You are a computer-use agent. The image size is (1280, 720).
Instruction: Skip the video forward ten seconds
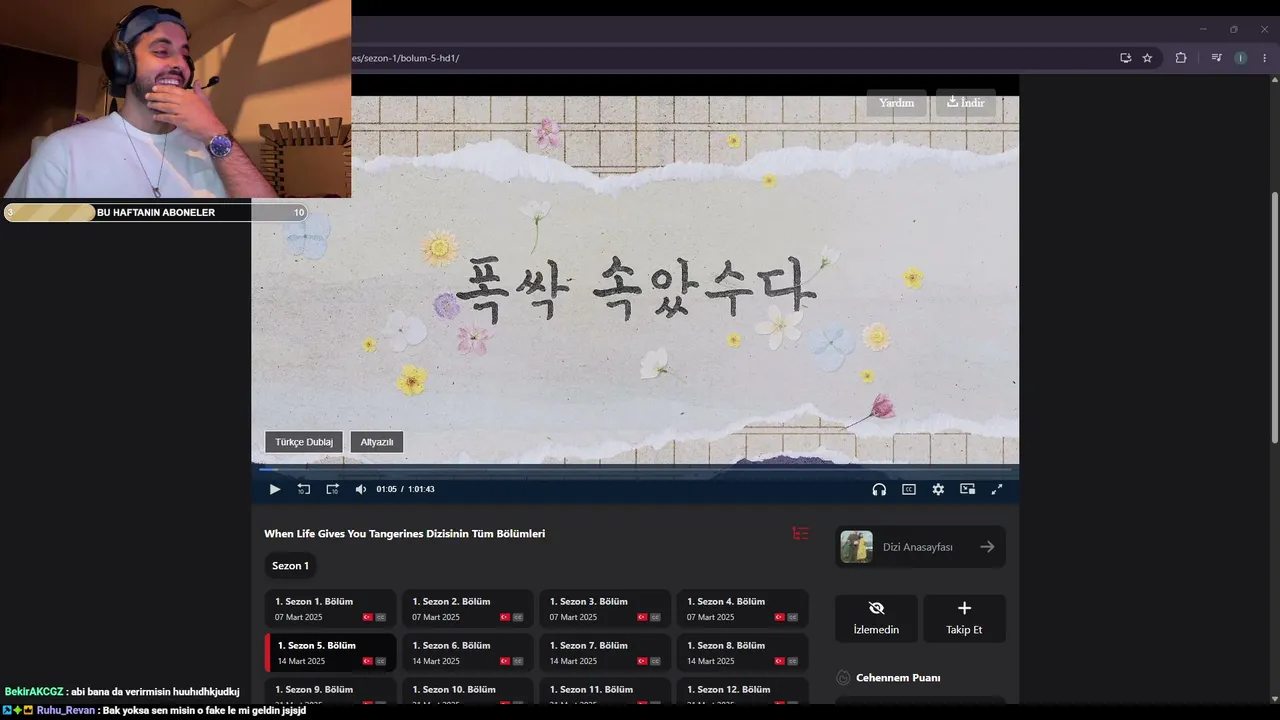pyautogui.click(x=332, y=489)
